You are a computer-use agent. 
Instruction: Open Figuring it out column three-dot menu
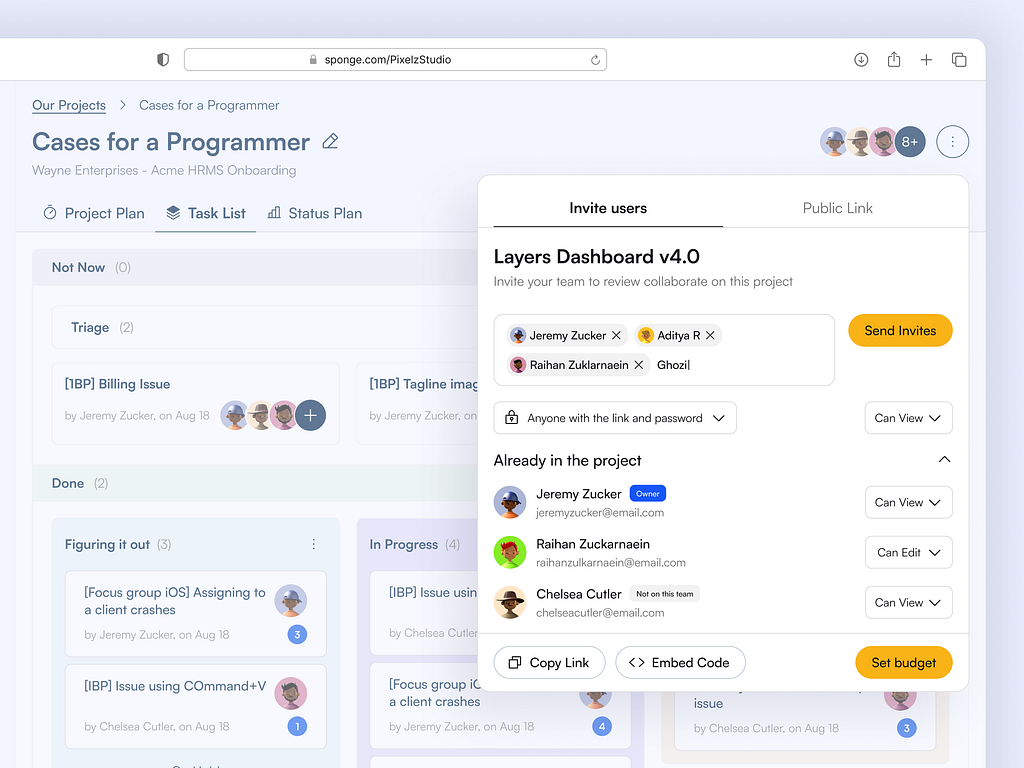313,544
